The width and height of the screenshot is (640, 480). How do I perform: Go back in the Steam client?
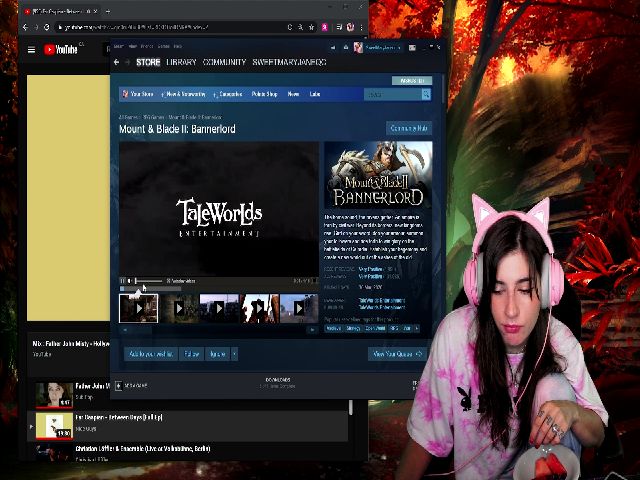pyautogui.click(x=117, y=62)
